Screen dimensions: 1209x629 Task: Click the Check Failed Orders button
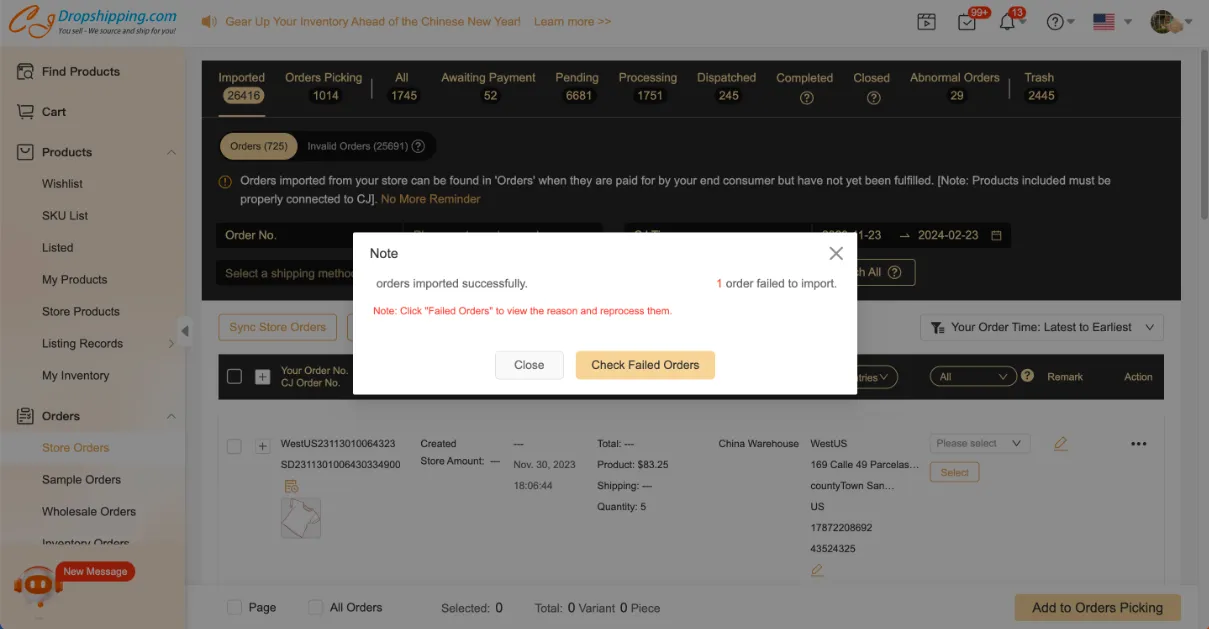645,365
